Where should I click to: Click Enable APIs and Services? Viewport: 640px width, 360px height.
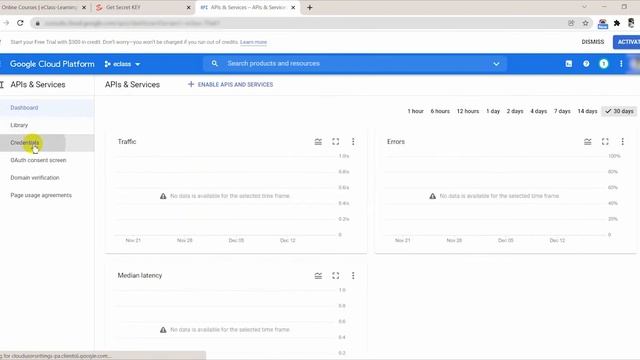point(230,84)
